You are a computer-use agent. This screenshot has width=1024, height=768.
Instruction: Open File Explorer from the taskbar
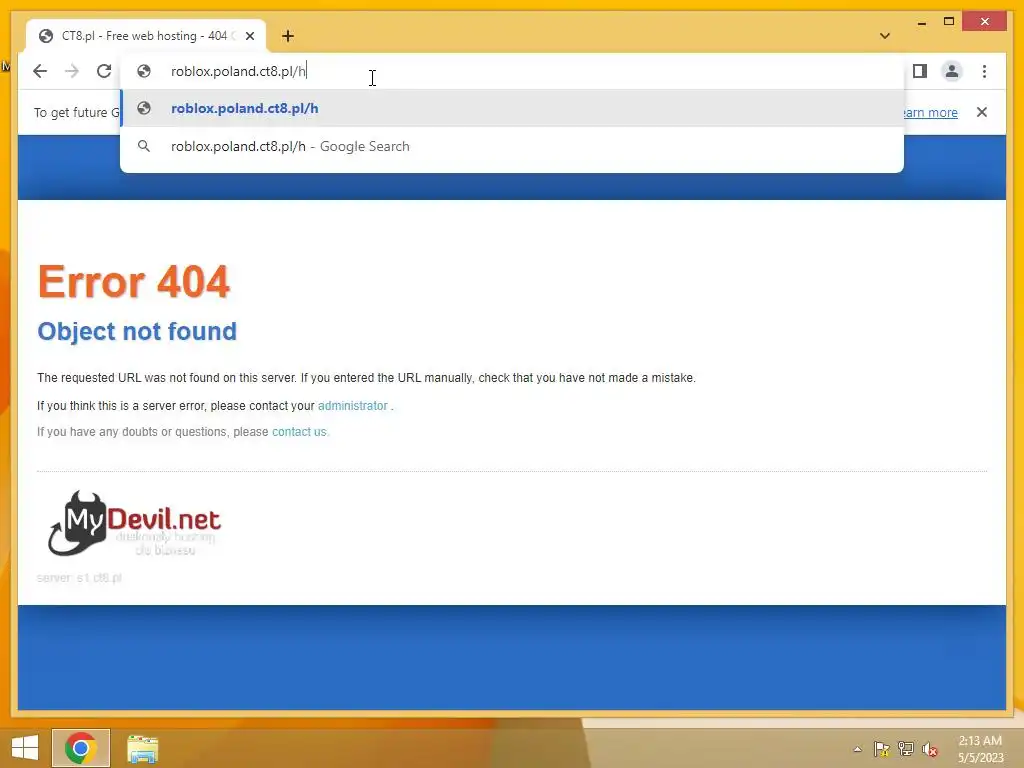coord(142,748)
